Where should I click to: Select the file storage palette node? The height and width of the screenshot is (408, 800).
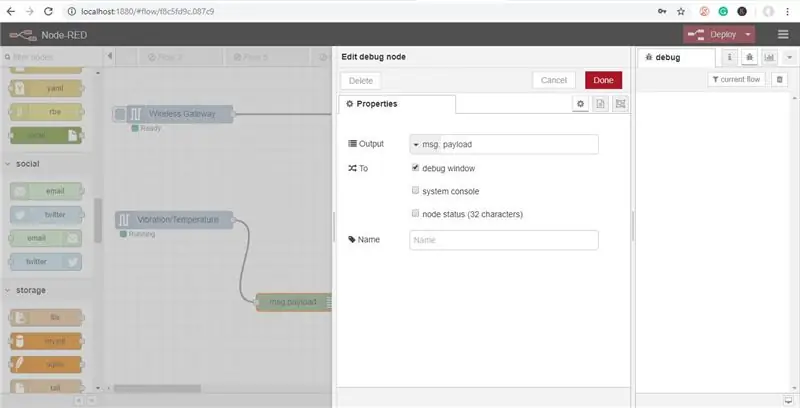(46, 317)
